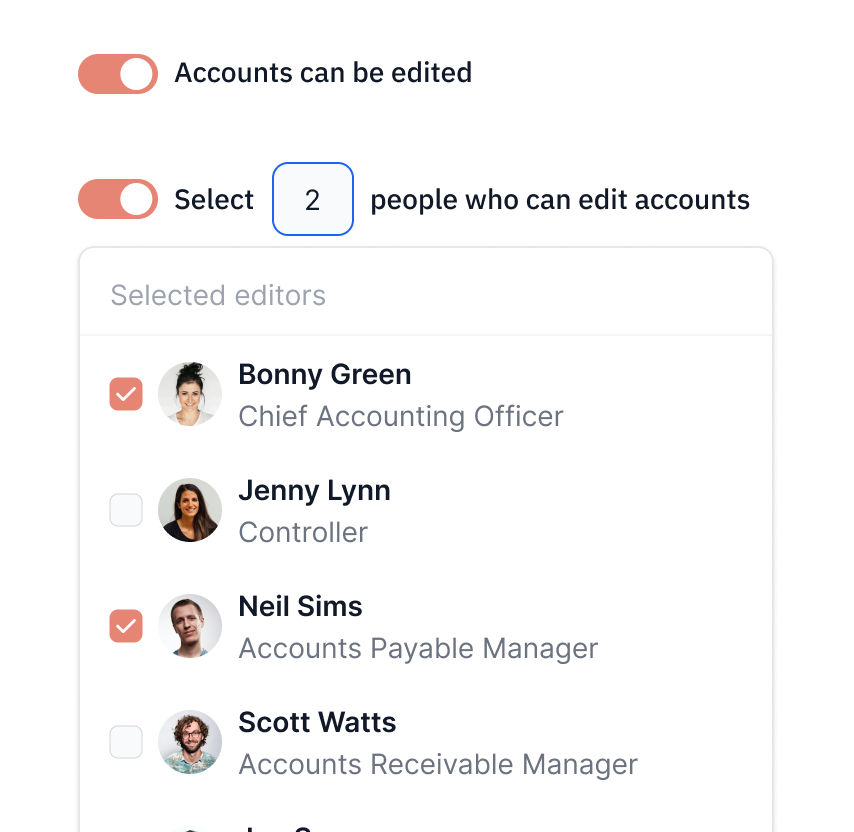854x832 pixels.
Task: Click the Accounts can be edited label
Action: point(322,73)
